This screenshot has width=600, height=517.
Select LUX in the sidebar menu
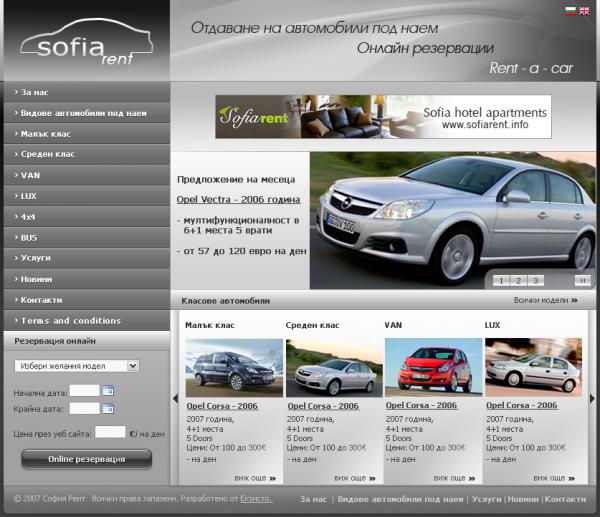(87, 196)
